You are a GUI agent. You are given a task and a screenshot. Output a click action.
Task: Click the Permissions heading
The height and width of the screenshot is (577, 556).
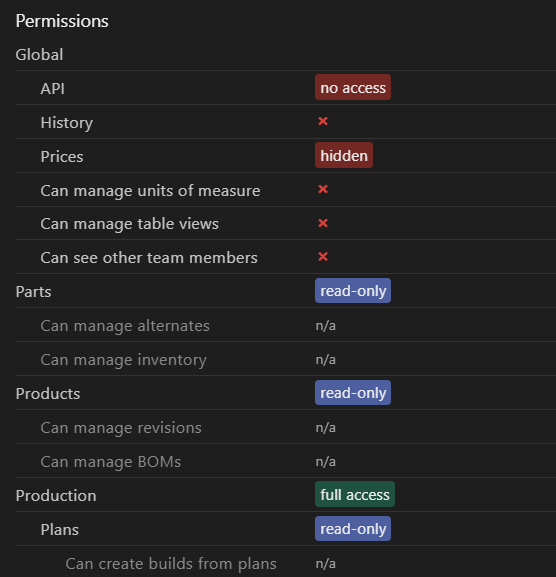(62, 21)
